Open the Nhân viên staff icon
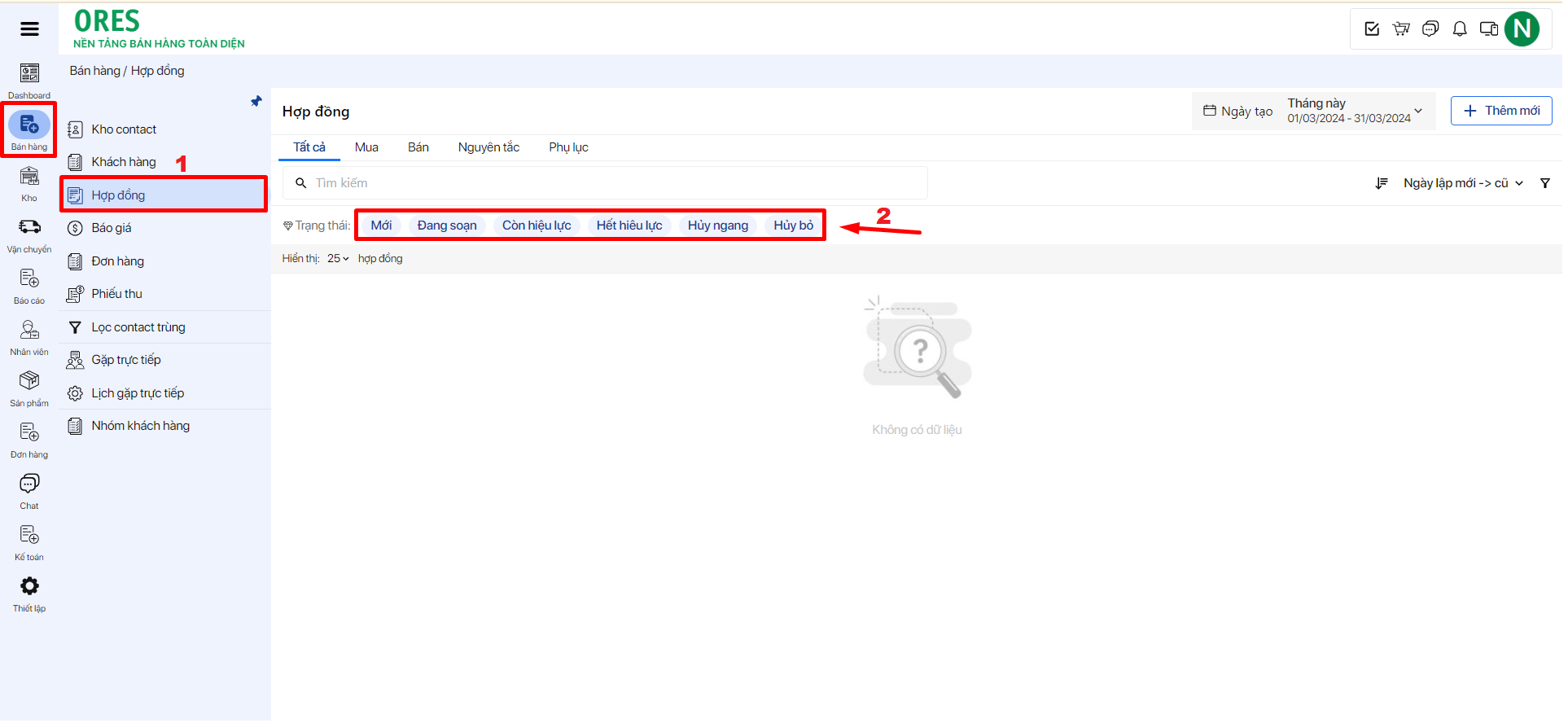The height and width of the screenshot is (723, 1568). tap(29, 331)
